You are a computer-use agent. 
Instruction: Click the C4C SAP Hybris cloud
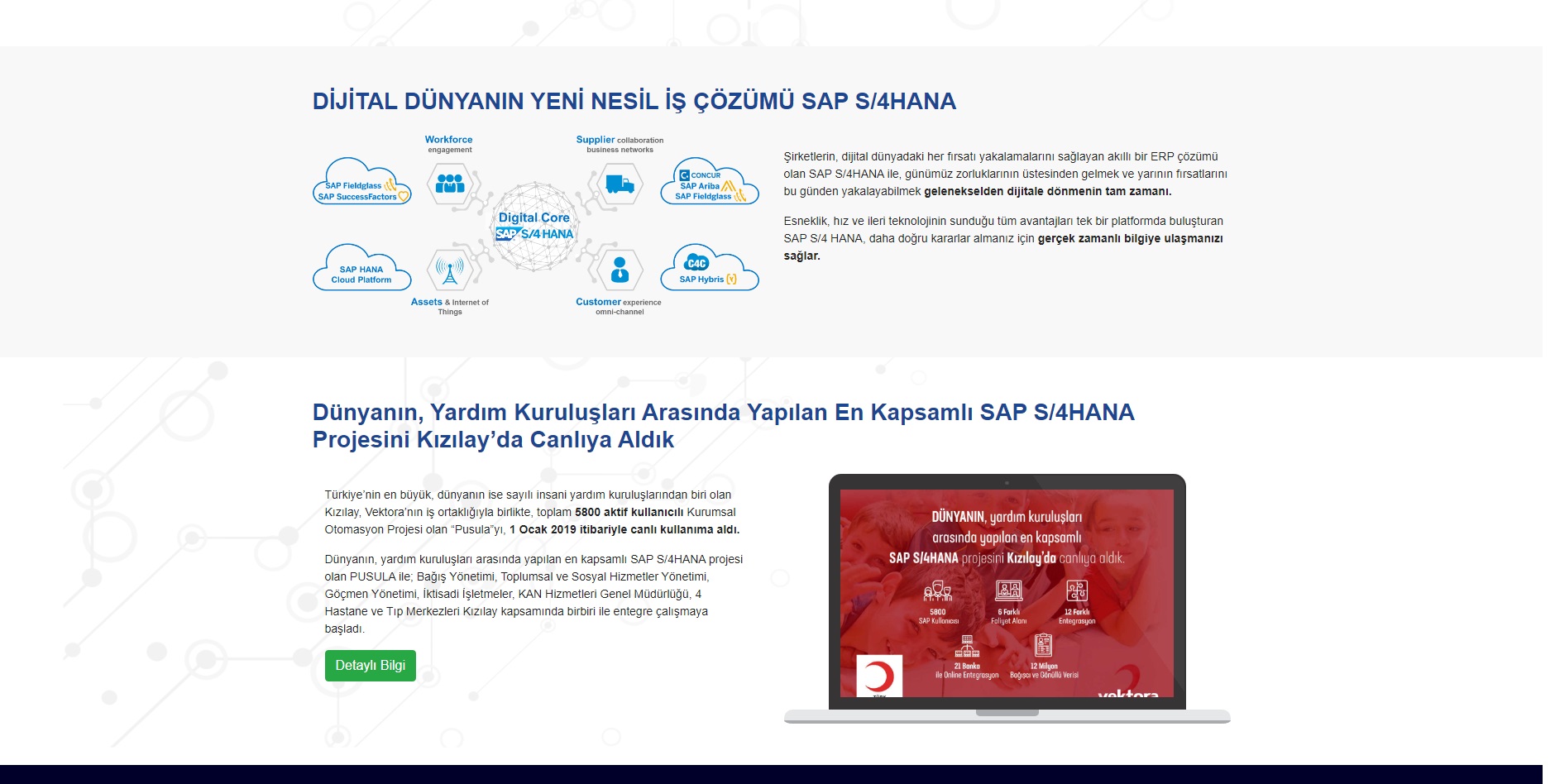point(710,268)
